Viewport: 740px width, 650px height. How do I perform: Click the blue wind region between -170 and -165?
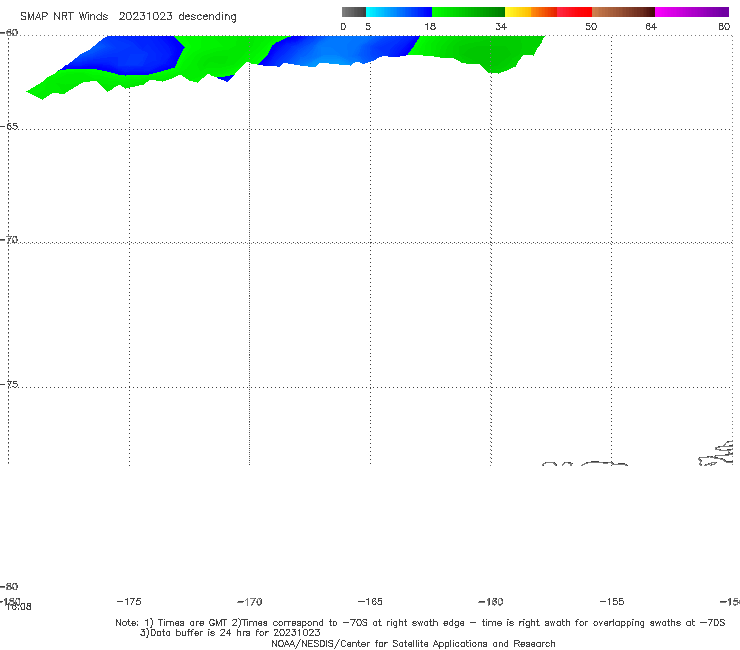coord(340,50)
